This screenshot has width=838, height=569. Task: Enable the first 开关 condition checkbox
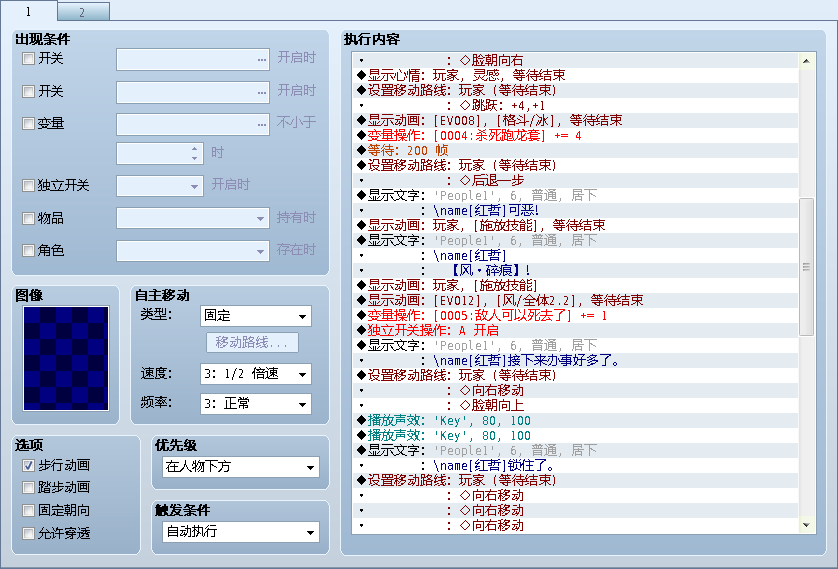28,58
